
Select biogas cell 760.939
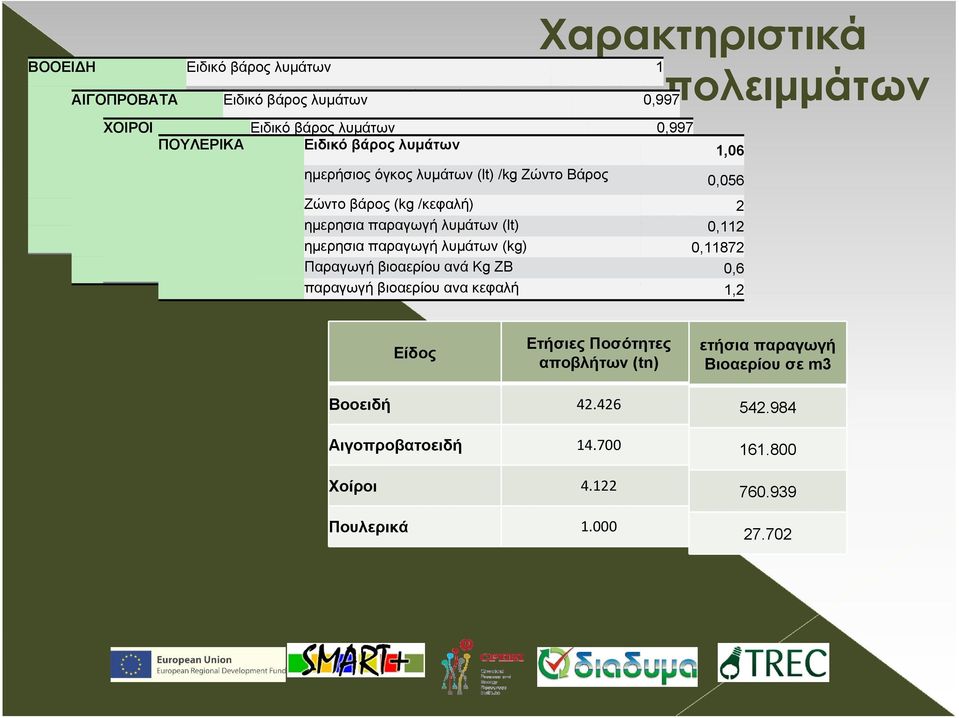point(768,492)
